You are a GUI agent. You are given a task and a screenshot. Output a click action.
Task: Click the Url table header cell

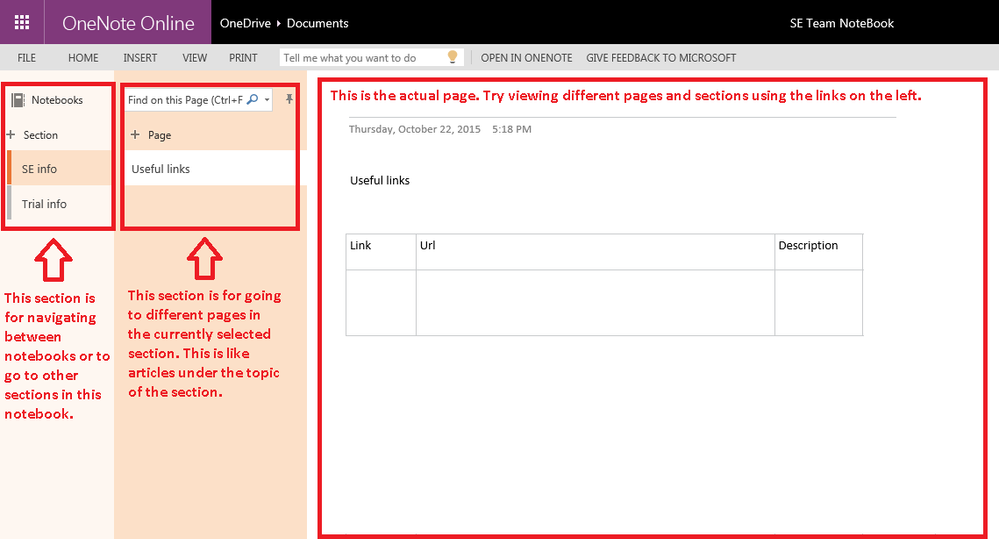tap(595, 252)
